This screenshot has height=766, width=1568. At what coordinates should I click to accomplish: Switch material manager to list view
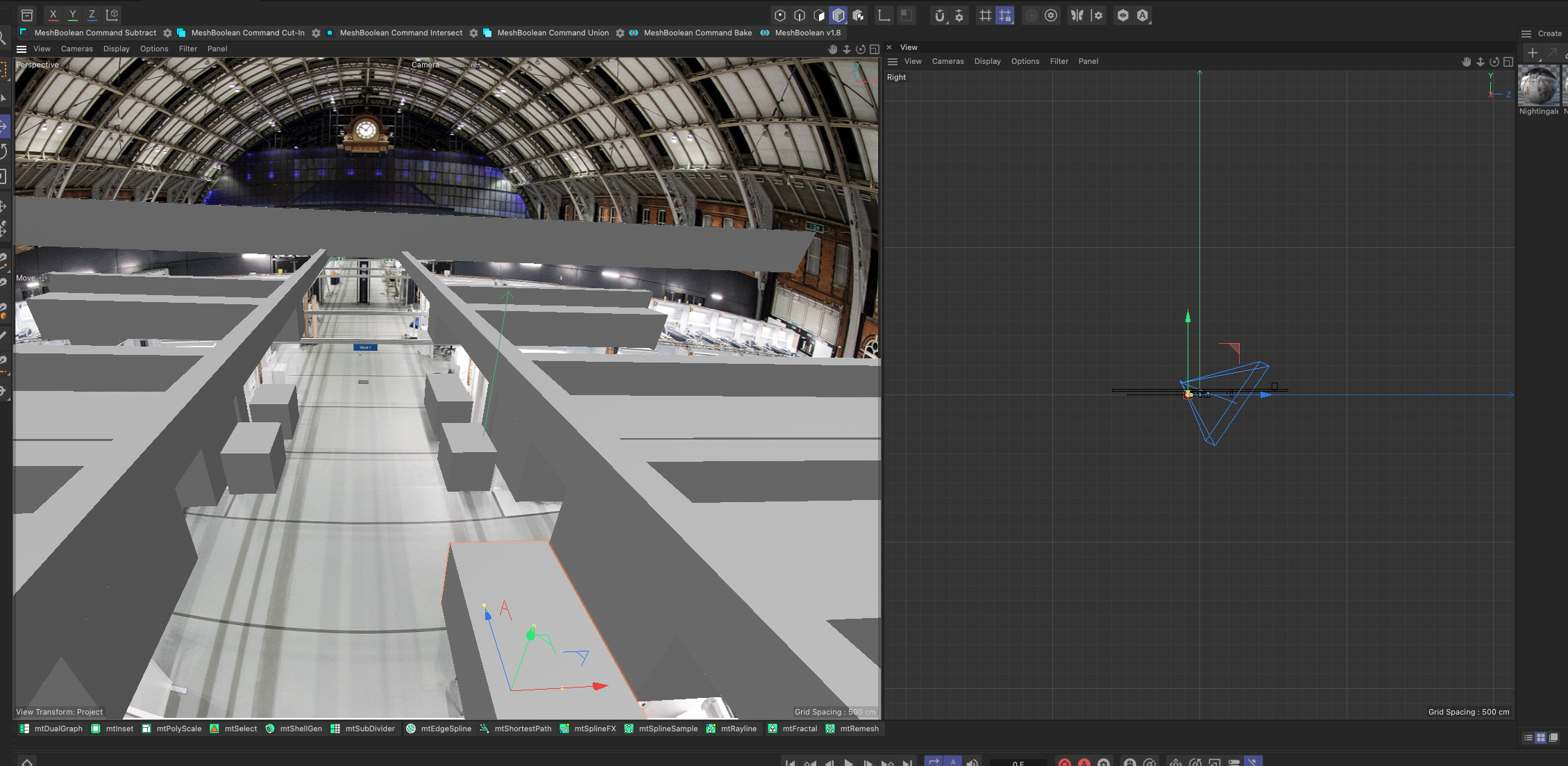click(x=1528, y=738)
